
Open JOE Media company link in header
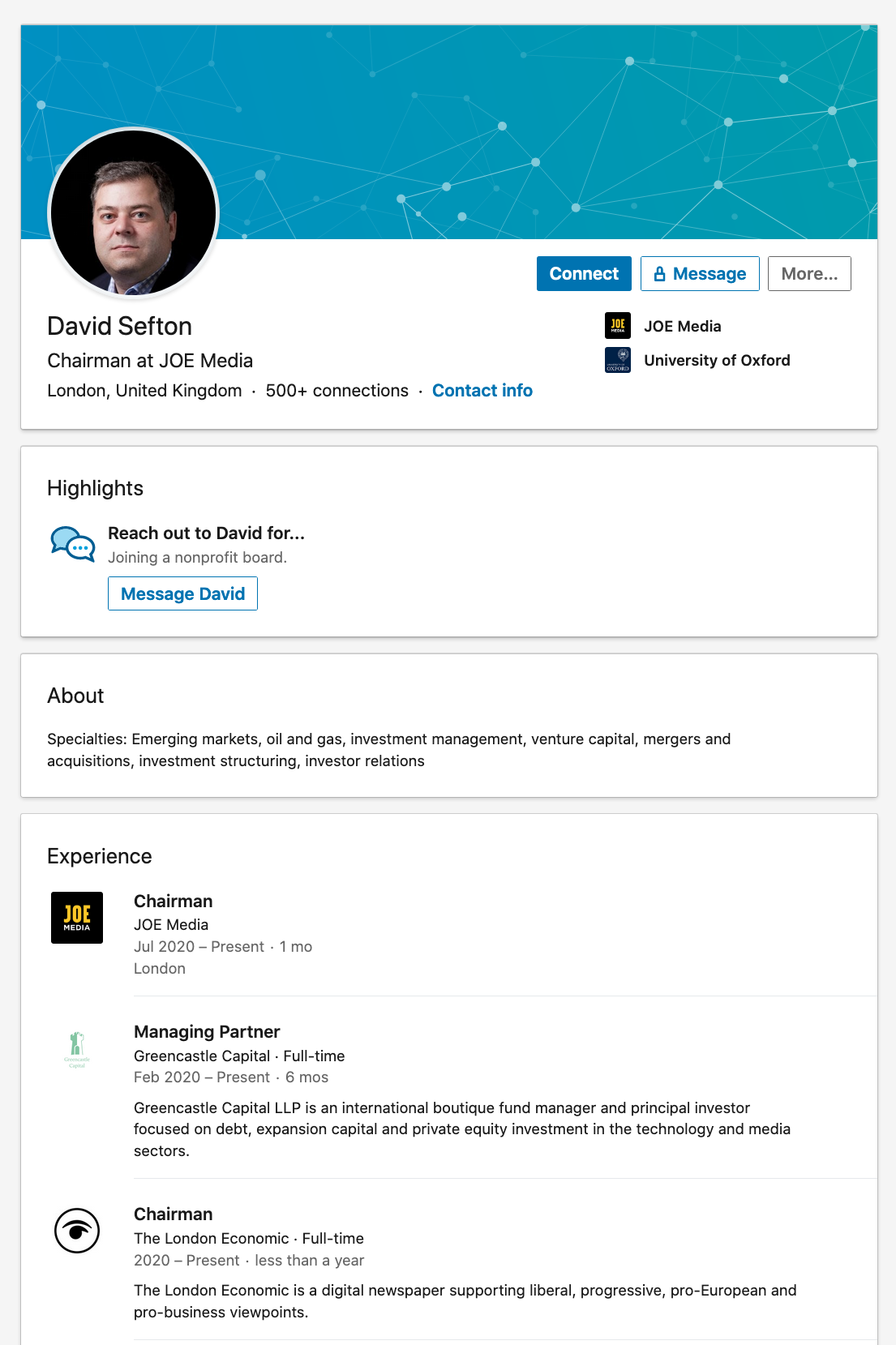click(x=683, y=326)
